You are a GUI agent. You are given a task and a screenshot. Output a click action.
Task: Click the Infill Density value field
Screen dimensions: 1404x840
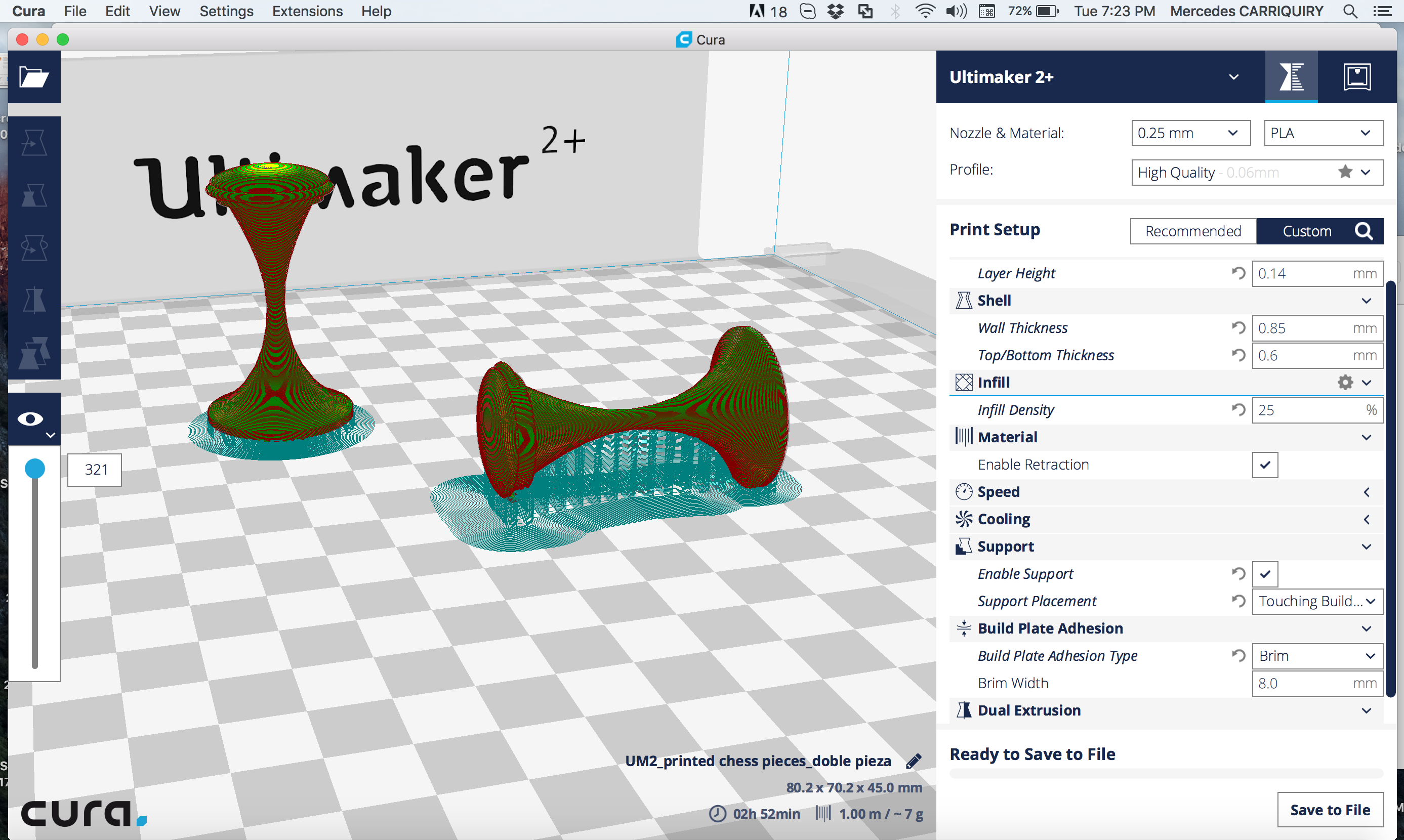tap(1317, 410)
